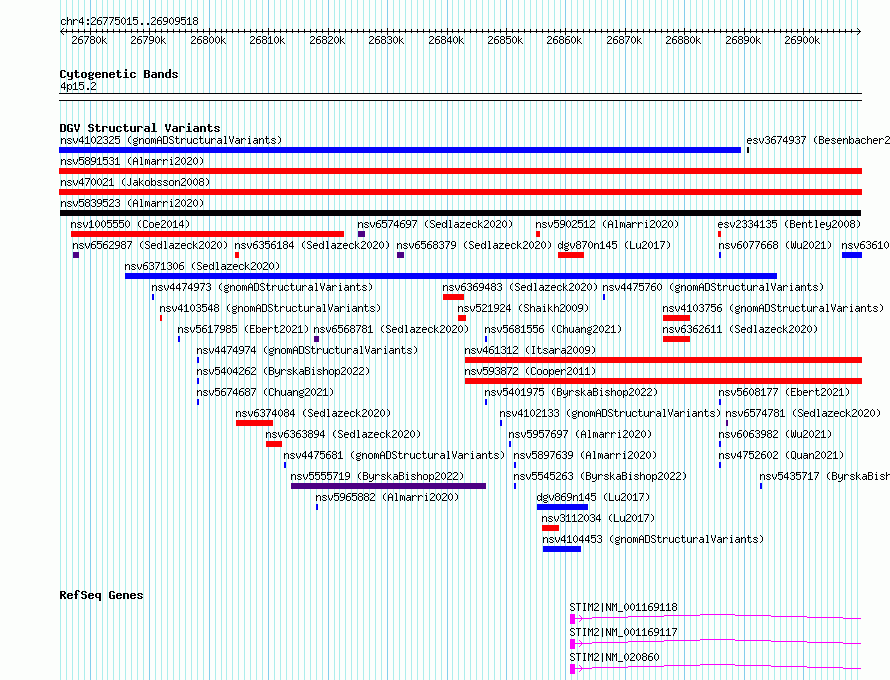Open nsv6371306 (Sedlazeck2020) label
The image size is (890, 680).
pyautogui.click(x=202, y=266)
